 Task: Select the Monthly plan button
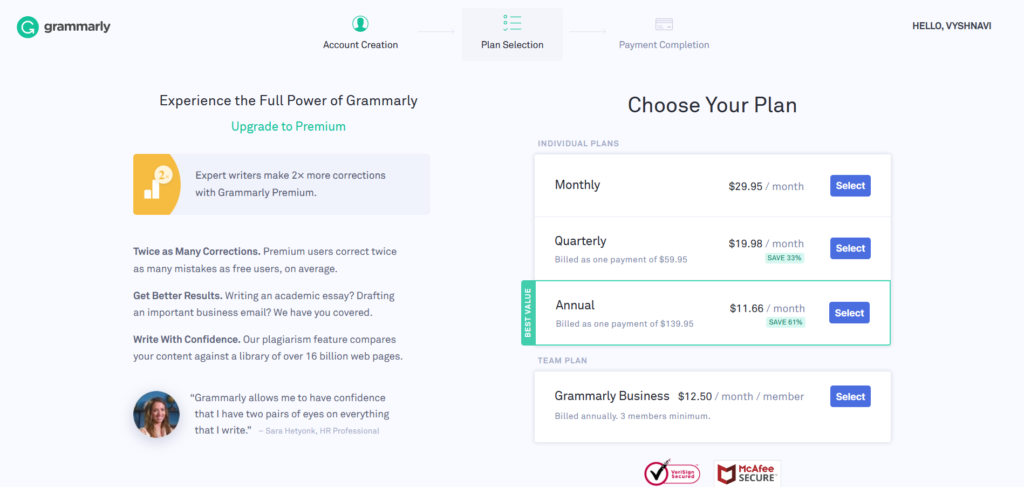(x=850, y=185)
